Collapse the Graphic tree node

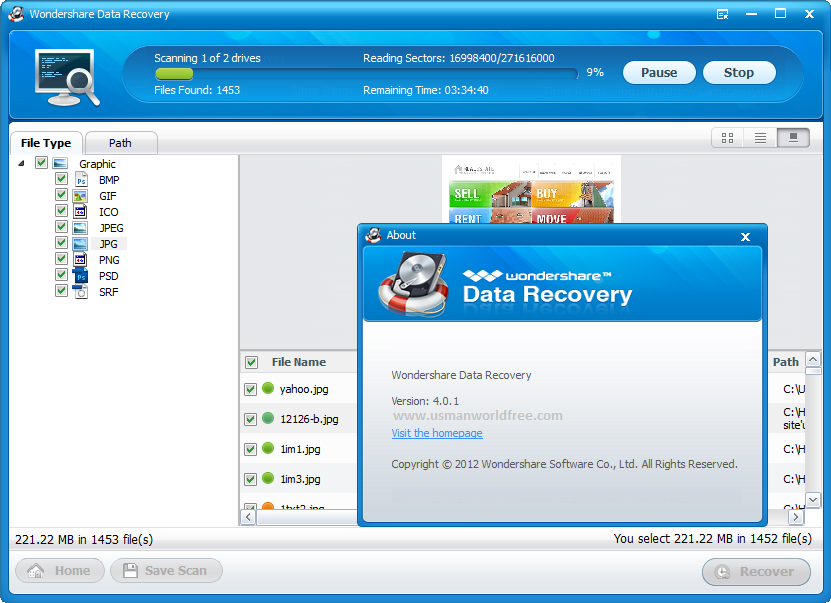21,163
